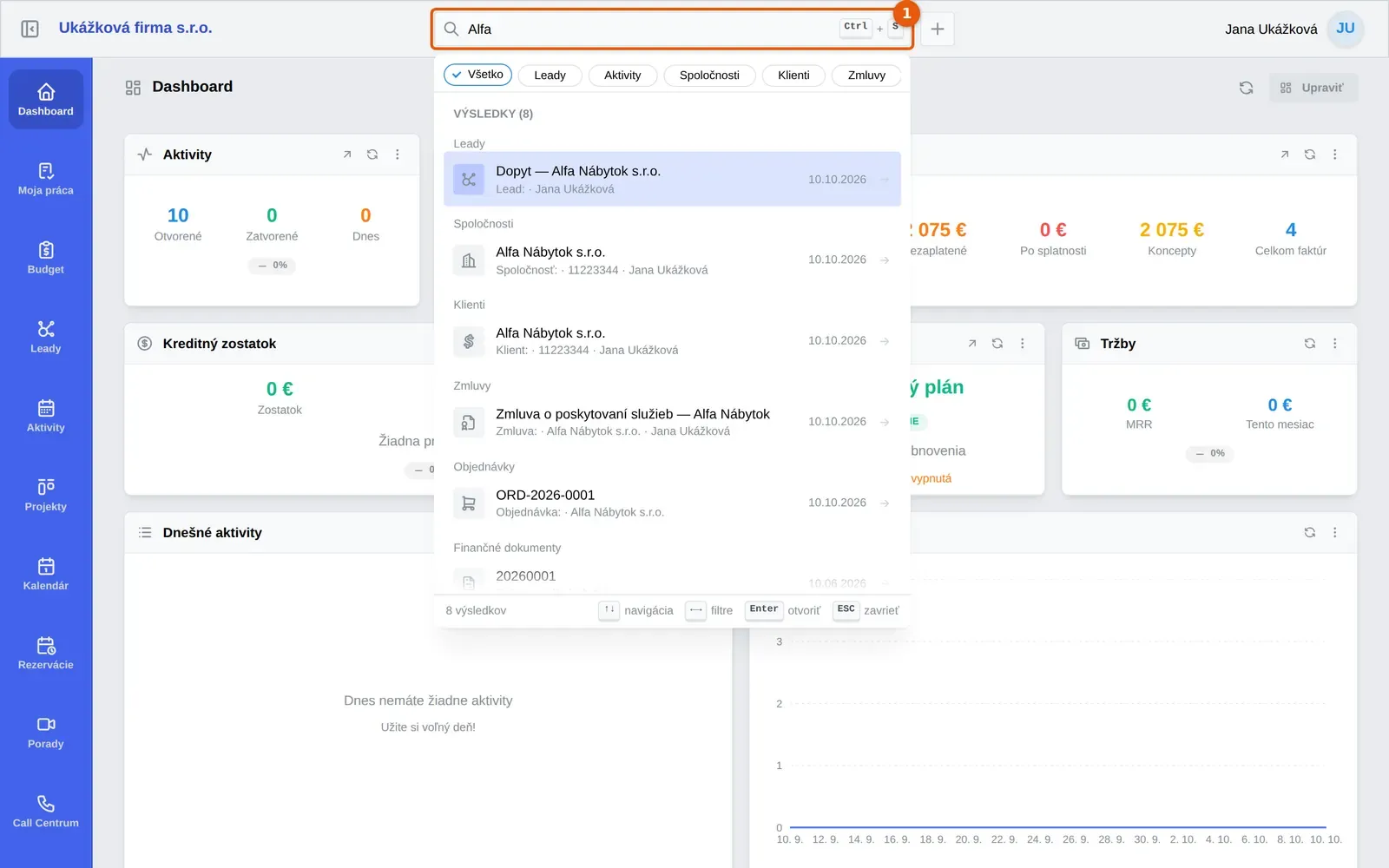
Task: Filter search results by Leady
Action: [550, 76]
